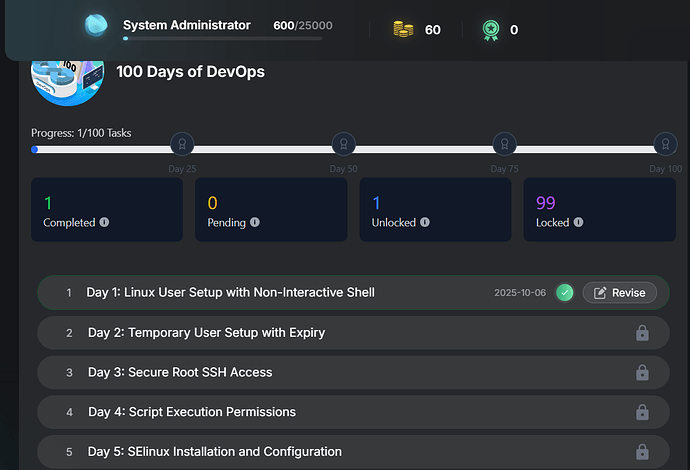Click the info icon beside Completed
Viewport: 690px width, 470px height.
[x=104, y=223]
